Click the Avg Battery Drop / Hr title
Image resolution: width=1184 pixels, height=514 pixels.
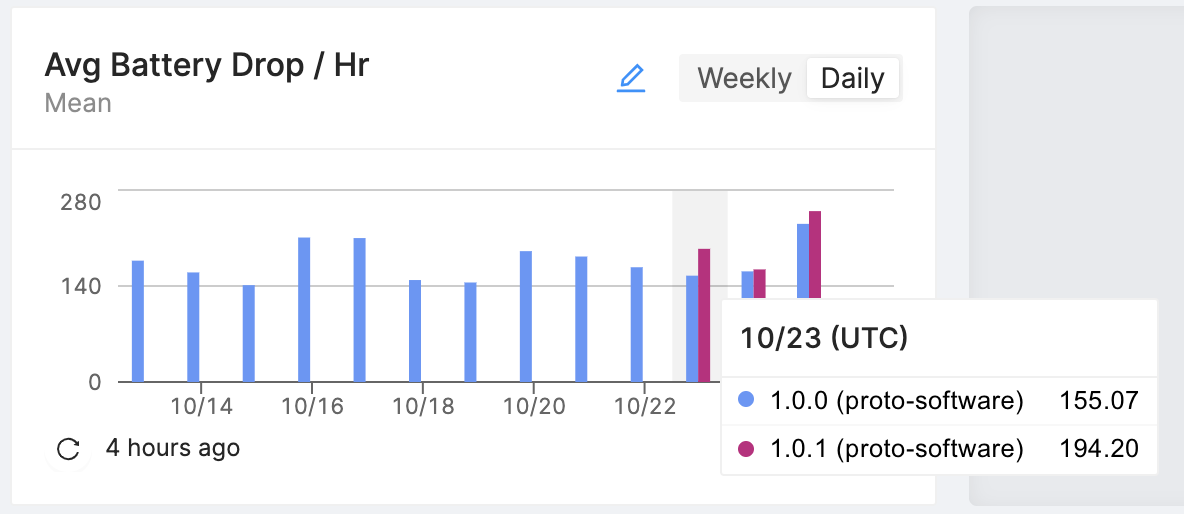tap(207, 66)
